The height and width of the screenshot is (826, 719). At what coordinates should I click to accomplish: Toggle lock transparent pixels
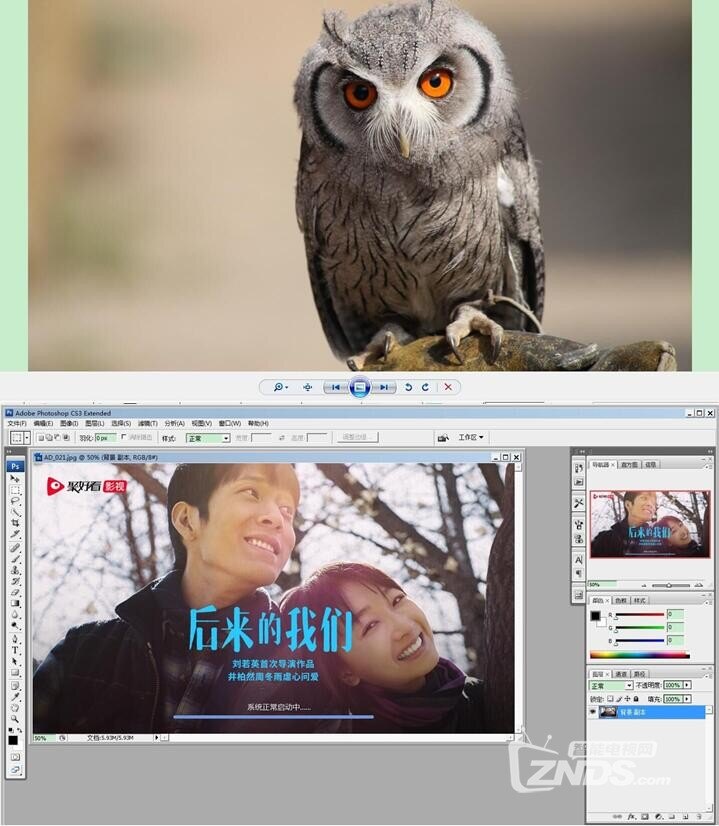(x=610, y=699)
